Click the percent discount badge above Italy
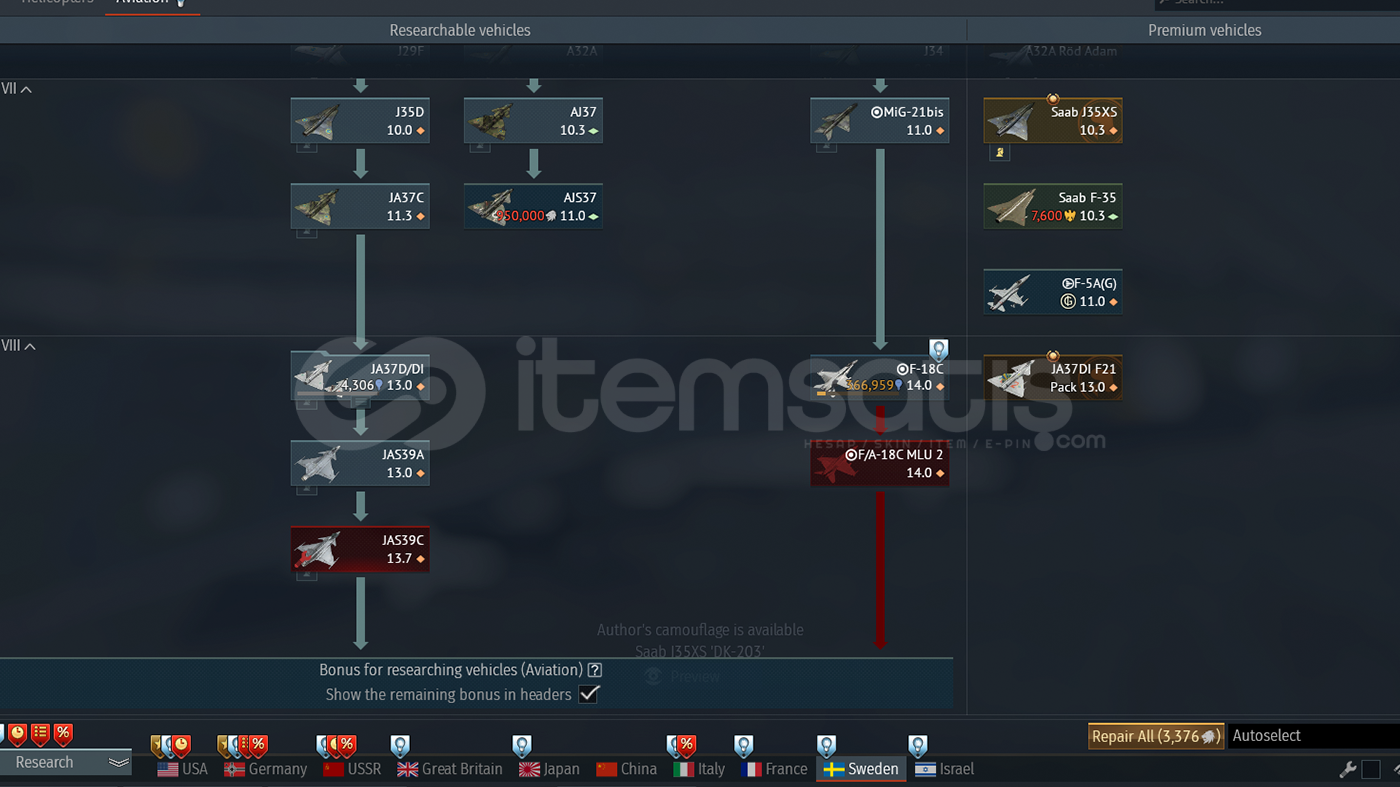This screenshot has width=1400, height=787. click(x=686, y=746)
